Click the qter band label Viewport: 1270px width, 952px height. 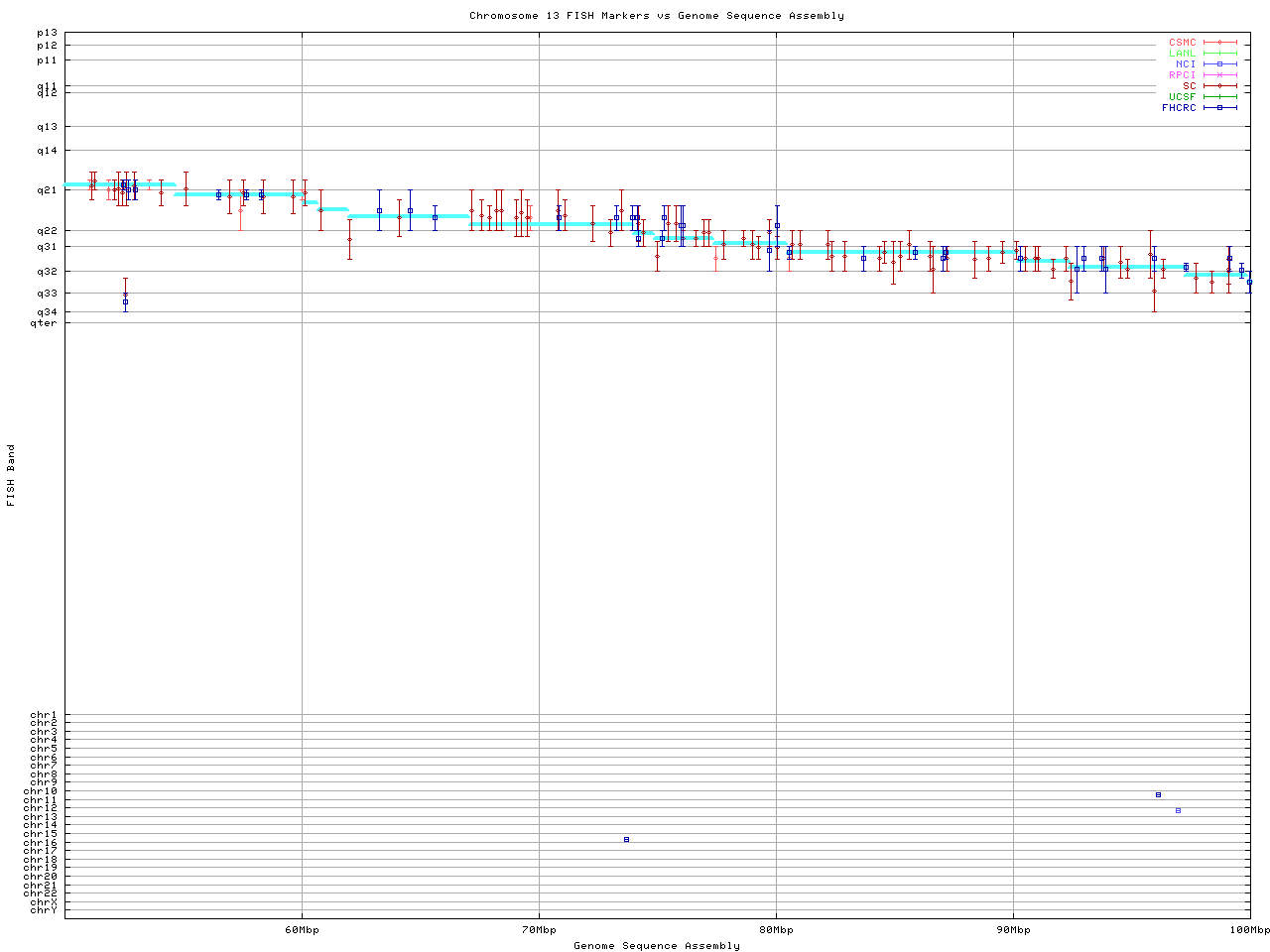tap(44, 322)
